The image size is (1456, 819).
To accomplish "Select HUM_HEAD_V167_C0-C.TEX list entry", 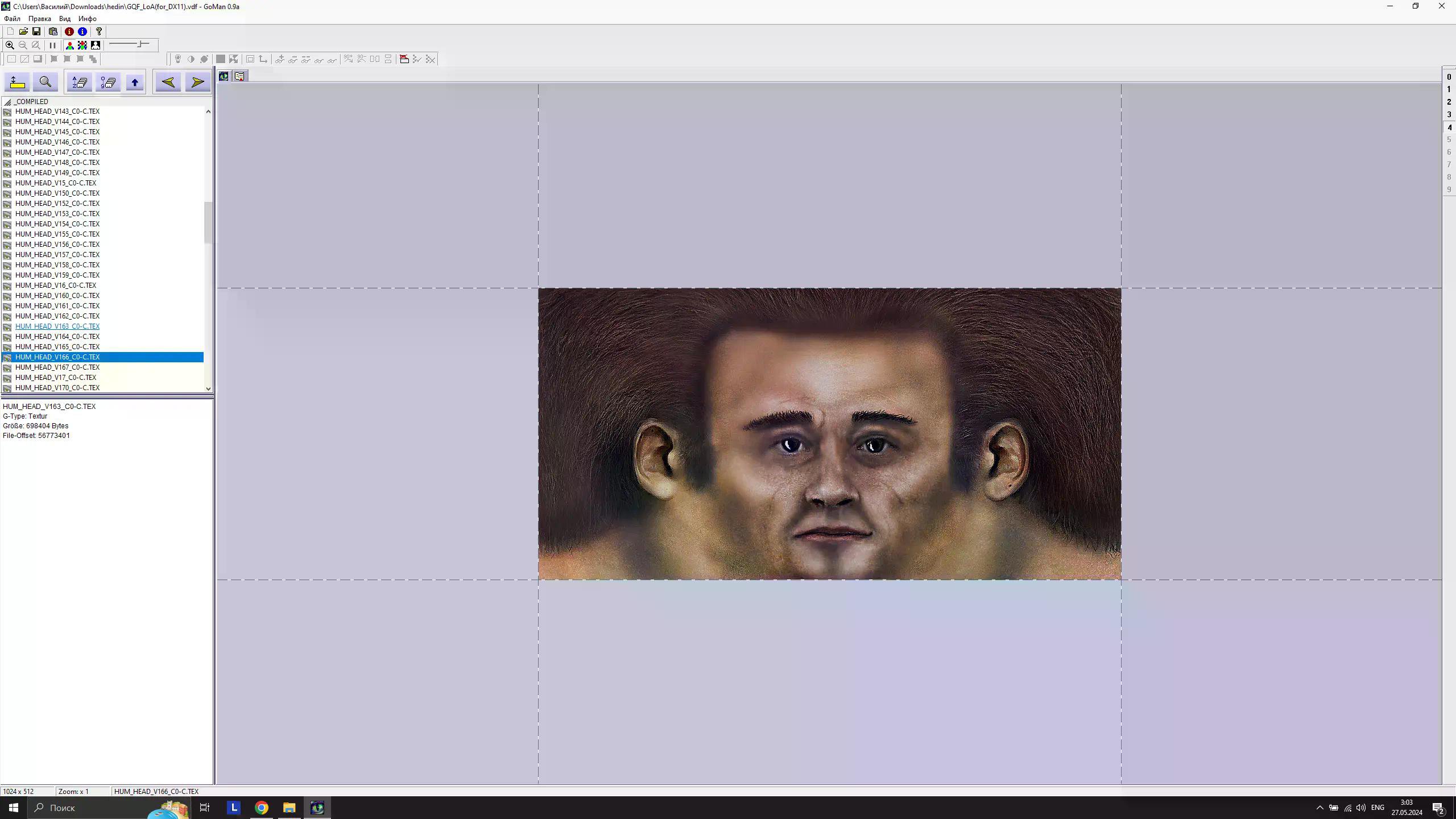I will click(57, 367).
